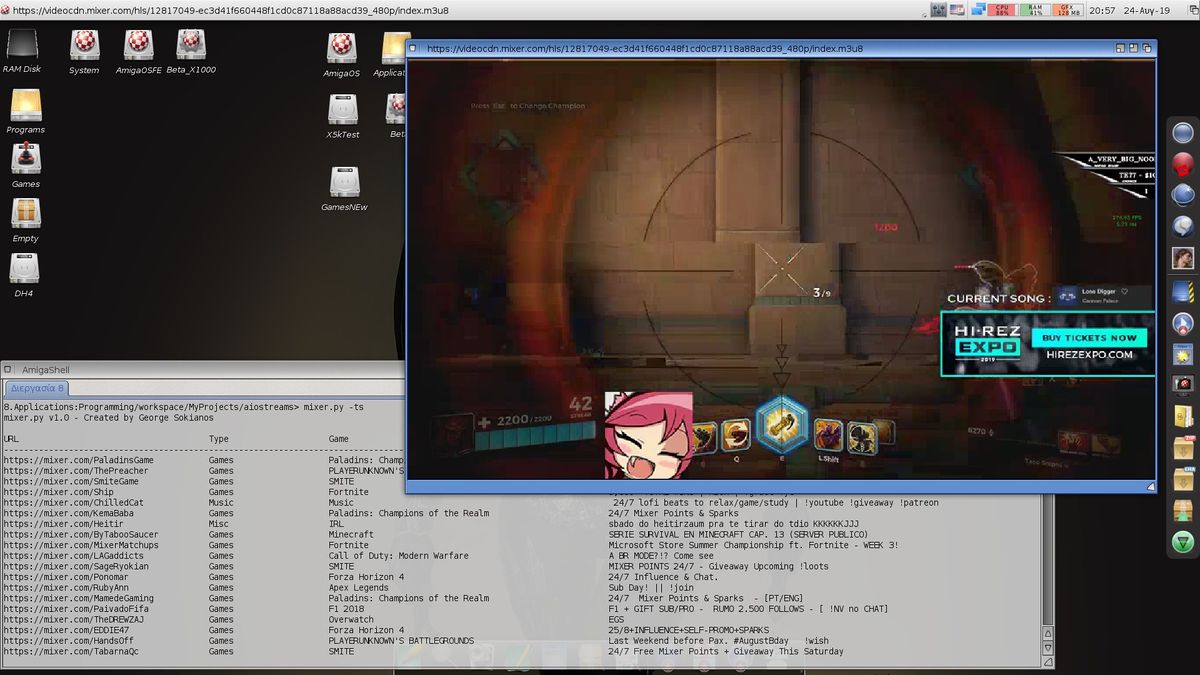Click the video window iconify gadget
The height and width of the screenshot is (675, 1200).
[1120, 48]
